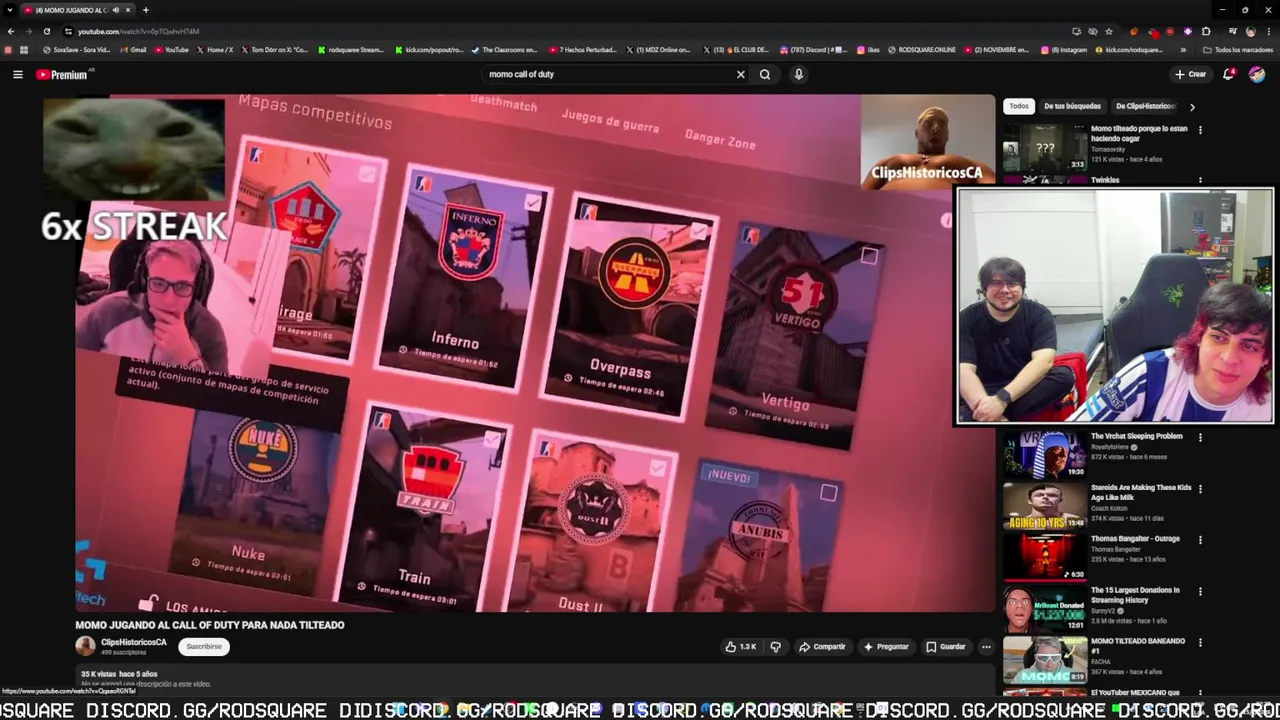Screen dimensions: 1280x720
Task: Go to YouTube Premium home logo
Action: [62, 74]
